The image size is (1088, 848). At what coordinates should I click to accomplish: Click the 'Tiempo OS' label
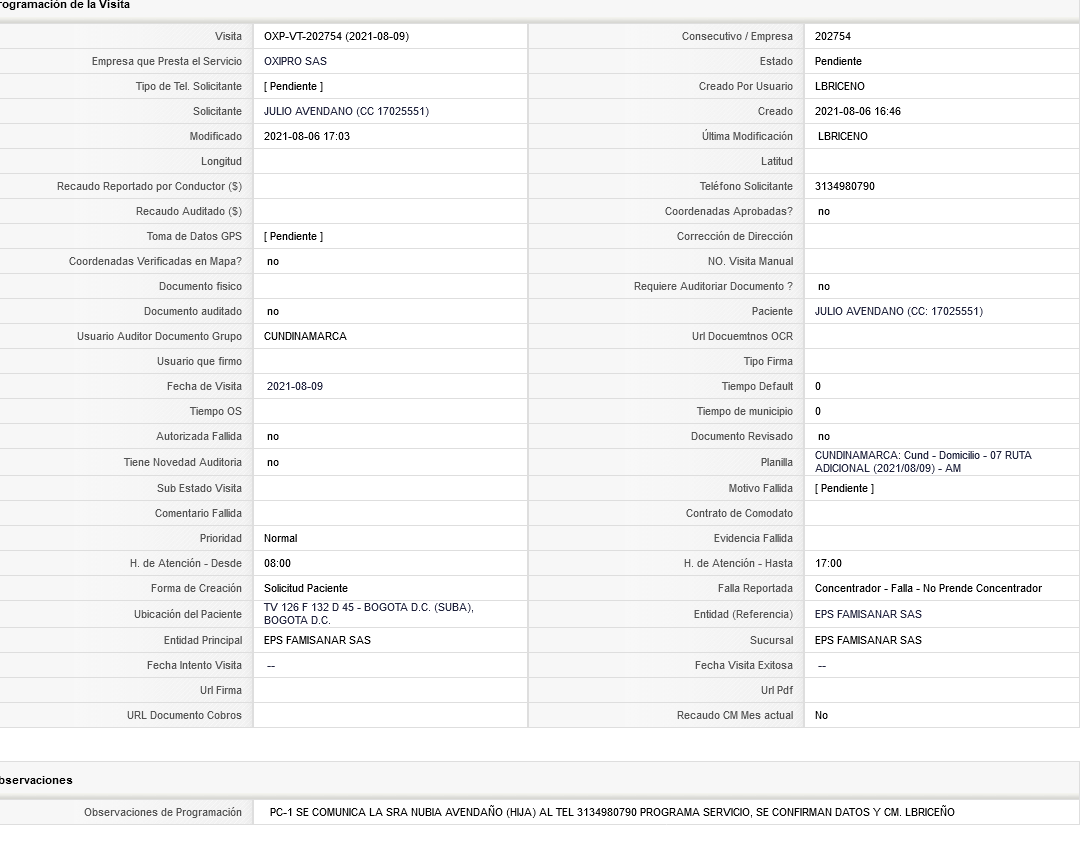tap(216, 411)
